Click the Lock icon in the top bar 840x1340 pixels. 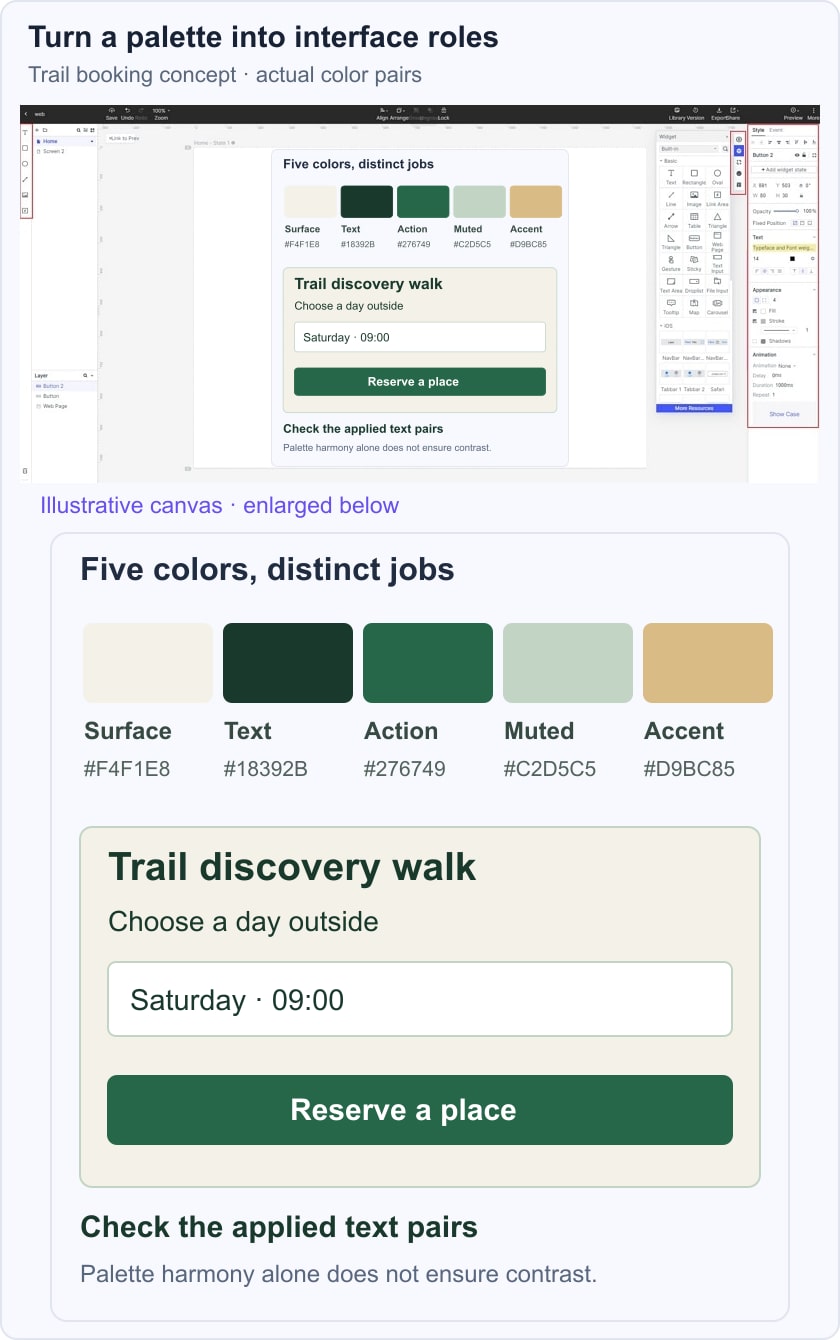coord(443,110)
